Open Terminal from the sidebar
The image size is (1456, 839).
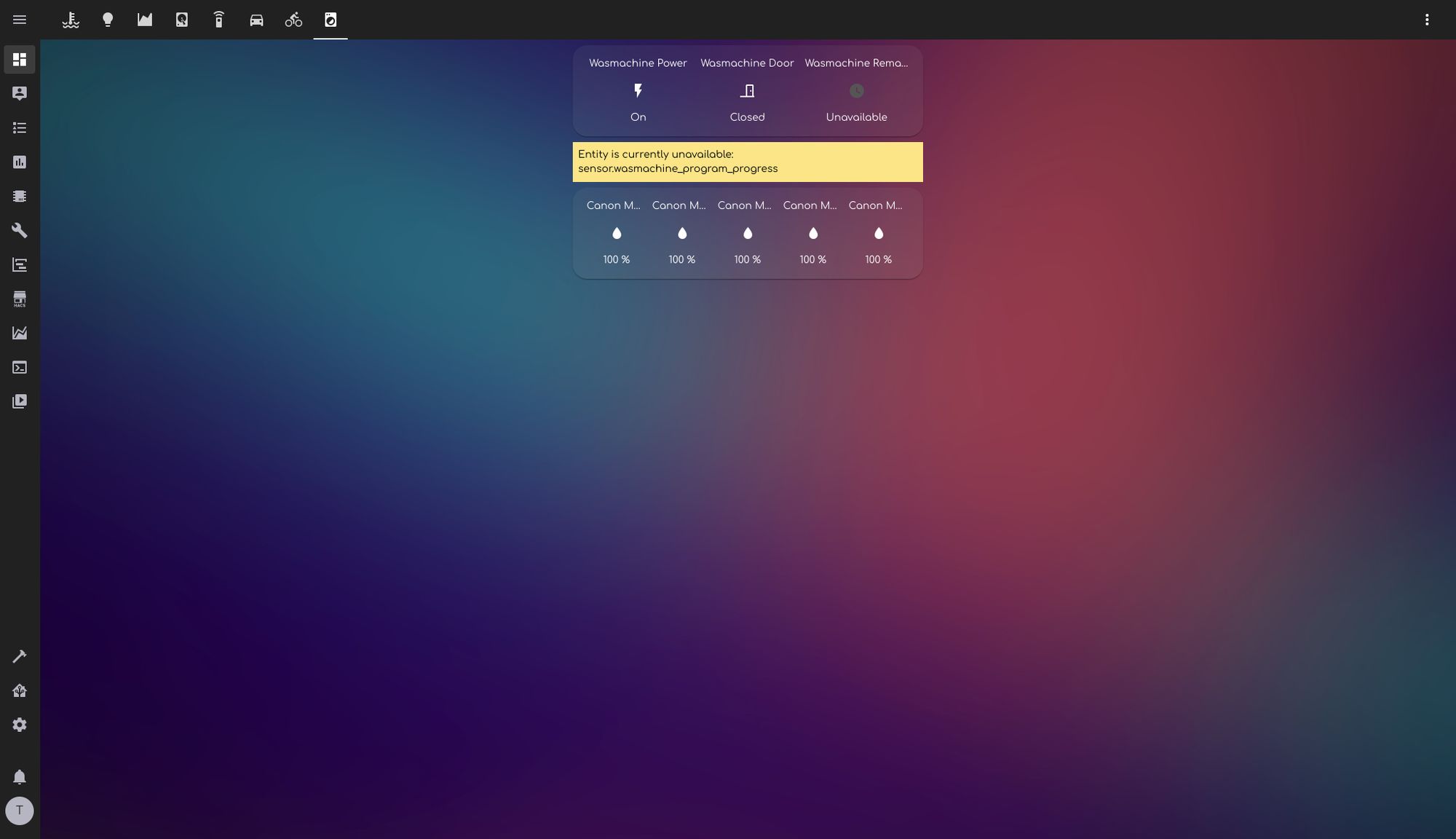coord(20,367)
